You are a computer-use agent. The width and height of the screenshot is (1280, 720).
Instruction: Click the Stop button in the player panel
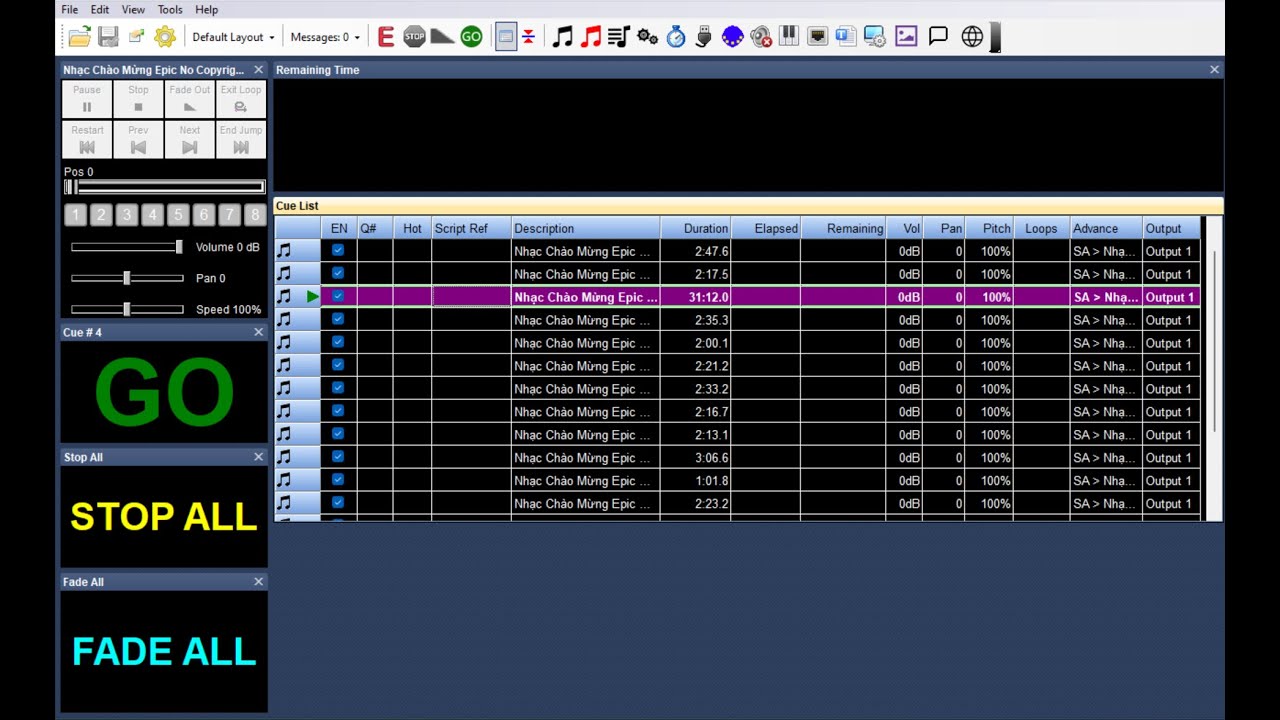point(138,99)
